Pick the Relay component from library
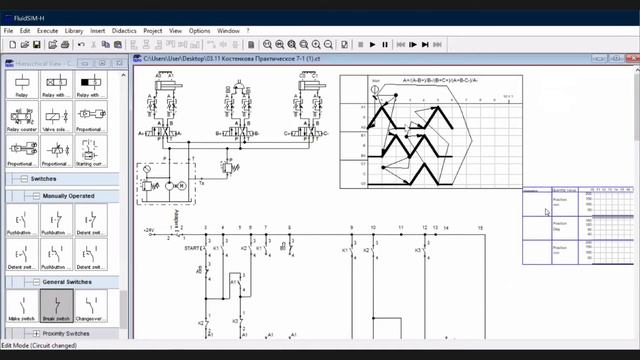The image size is (640, 360). point(22,85)
